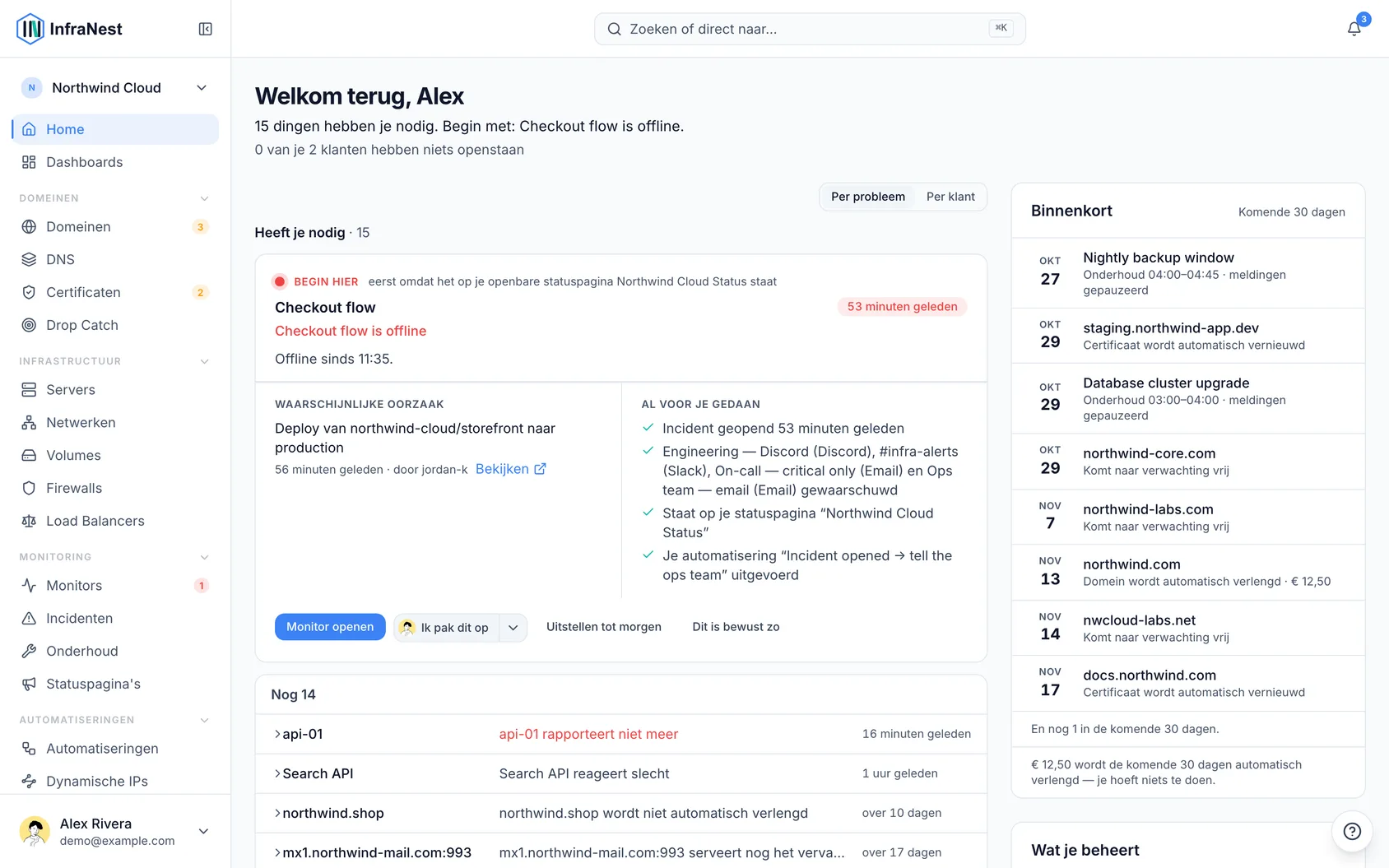This screenshot has width=1389, height=868.
Task: Open Dashboards from the sidebar
Action: click(x=115, y=162)
